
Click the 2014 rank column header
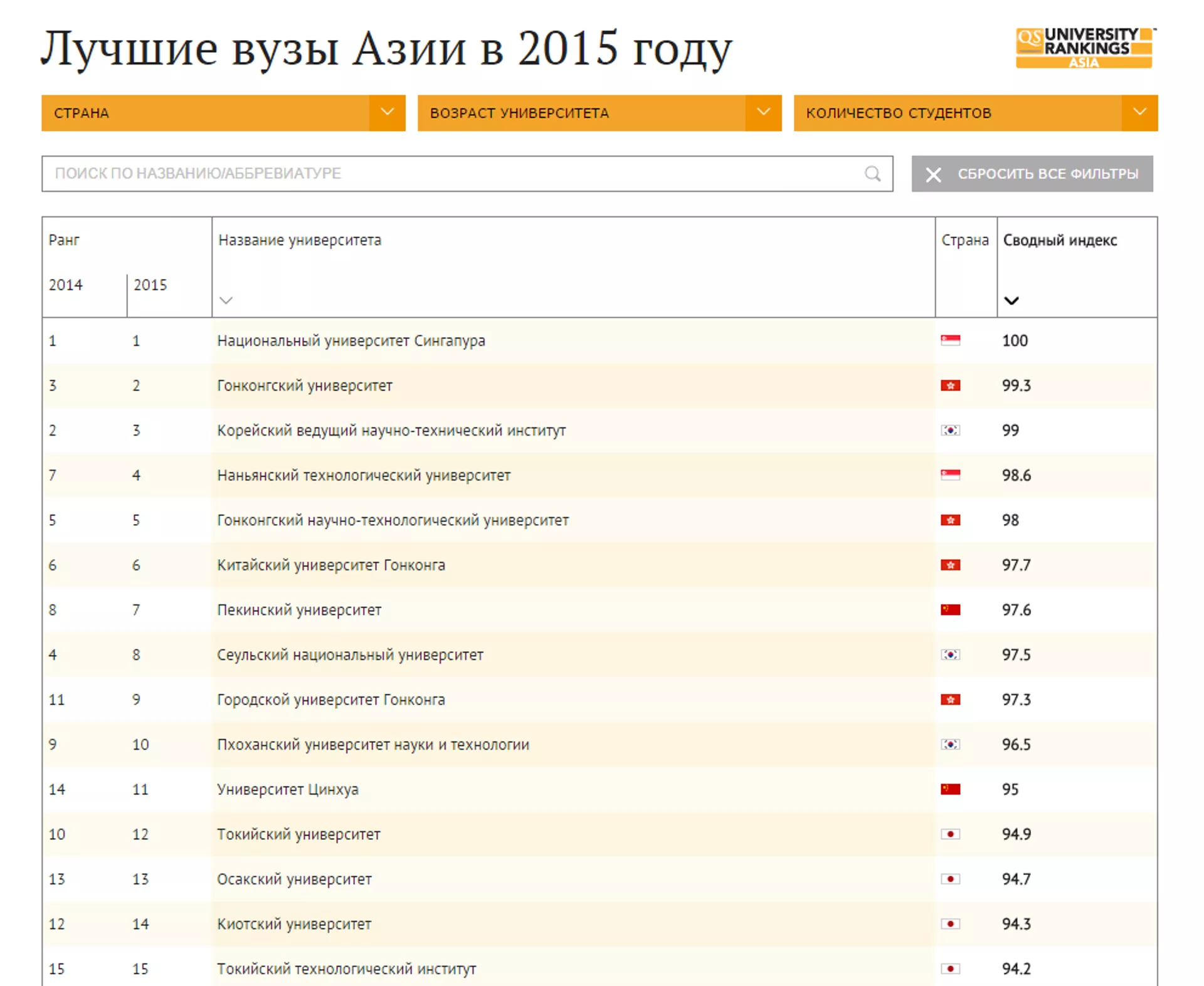coord(66,285)
